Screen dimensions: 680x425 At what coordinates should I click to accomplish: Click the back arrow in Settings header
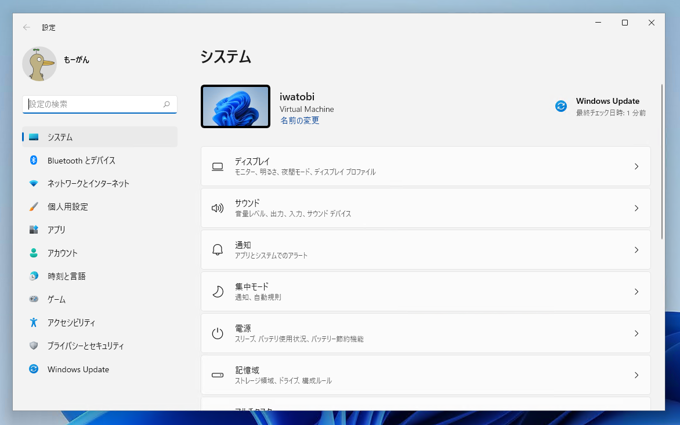[26, 27]
